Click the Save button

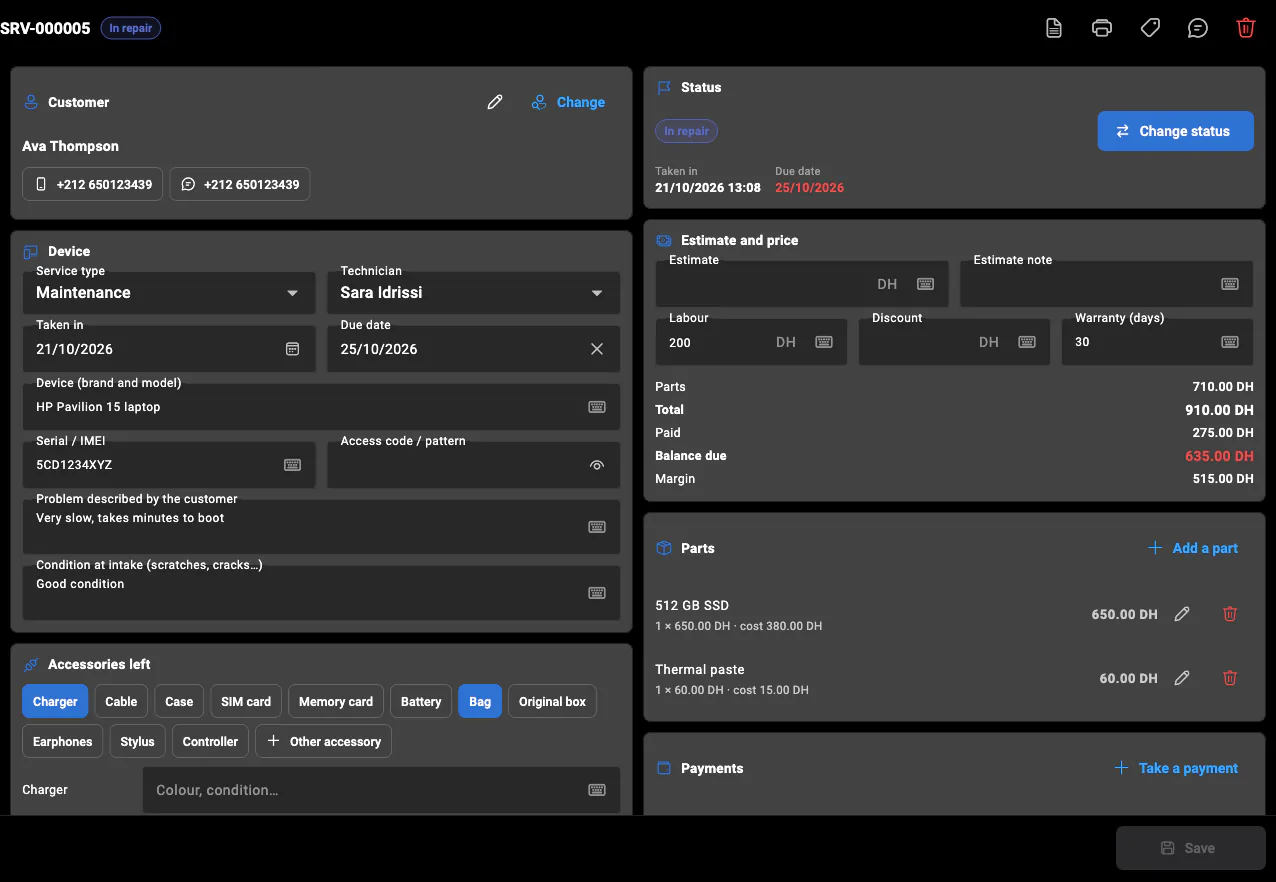click(1190, 848)
